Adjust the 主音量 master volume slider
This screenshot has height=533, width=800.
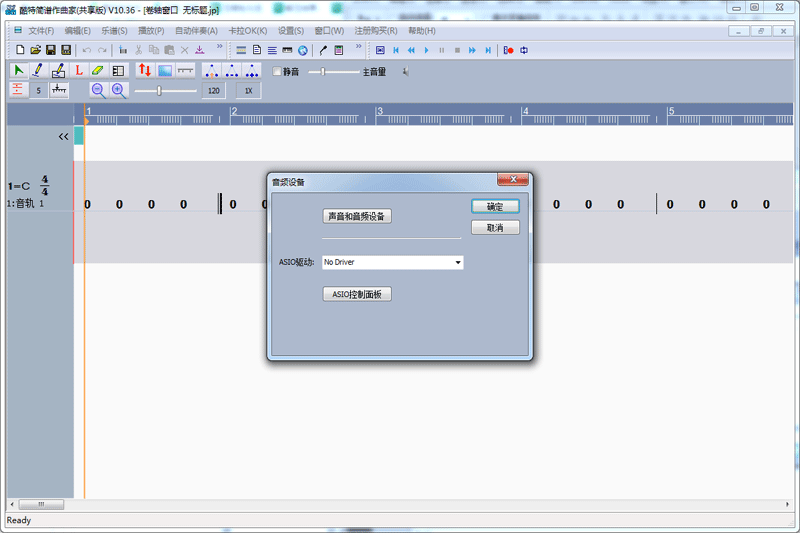tap(334, 72)
